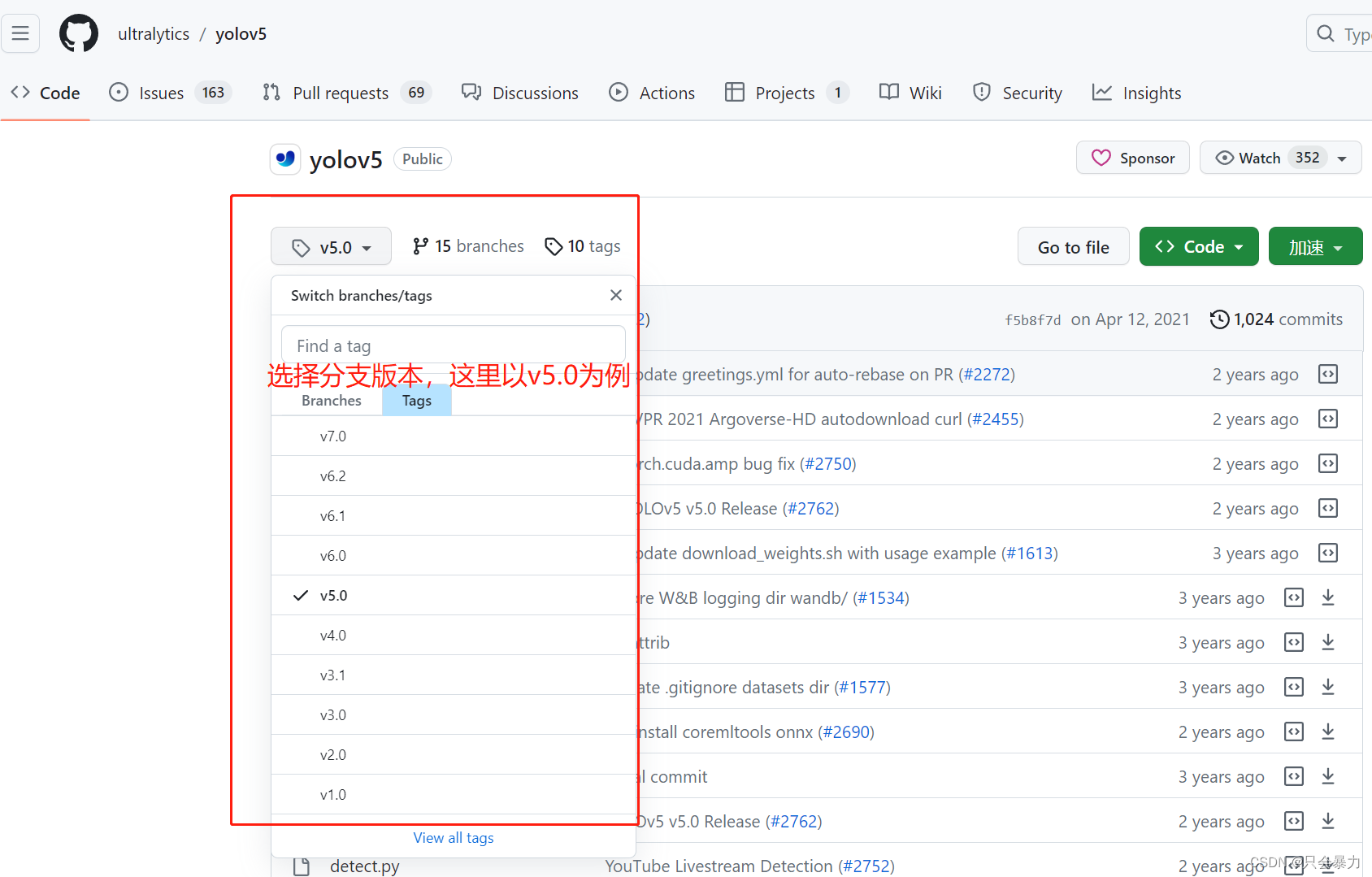Select tag v6.1
Image resolution: width=1372 pixels, height=877 pixels.
(x=454, y=516)
